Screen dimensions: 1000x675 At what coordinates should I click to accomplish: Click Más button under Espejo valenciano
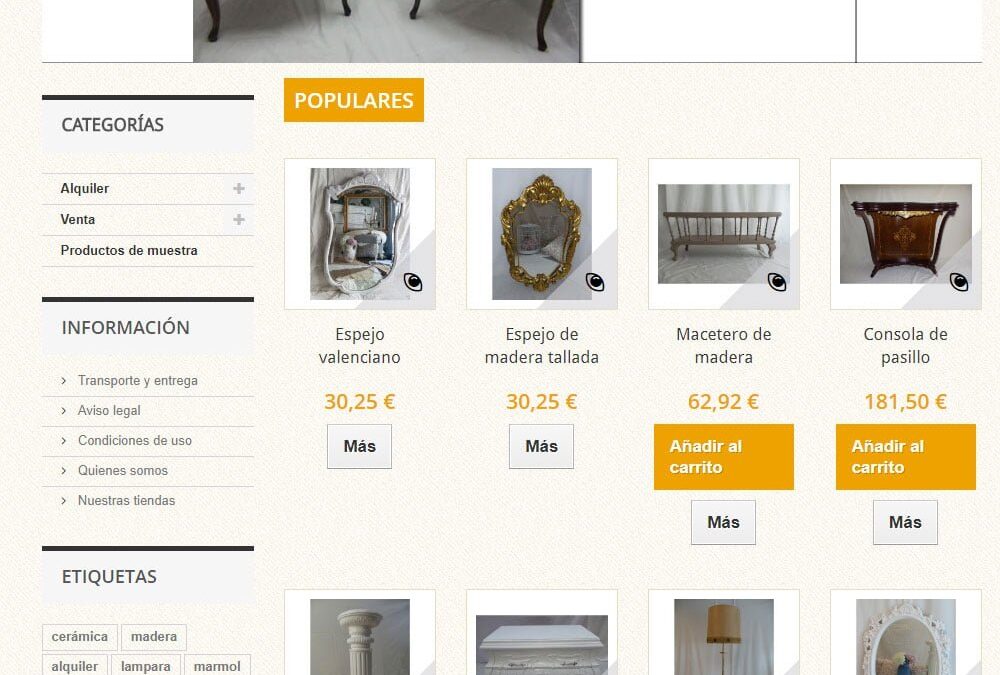coord(360,447)
